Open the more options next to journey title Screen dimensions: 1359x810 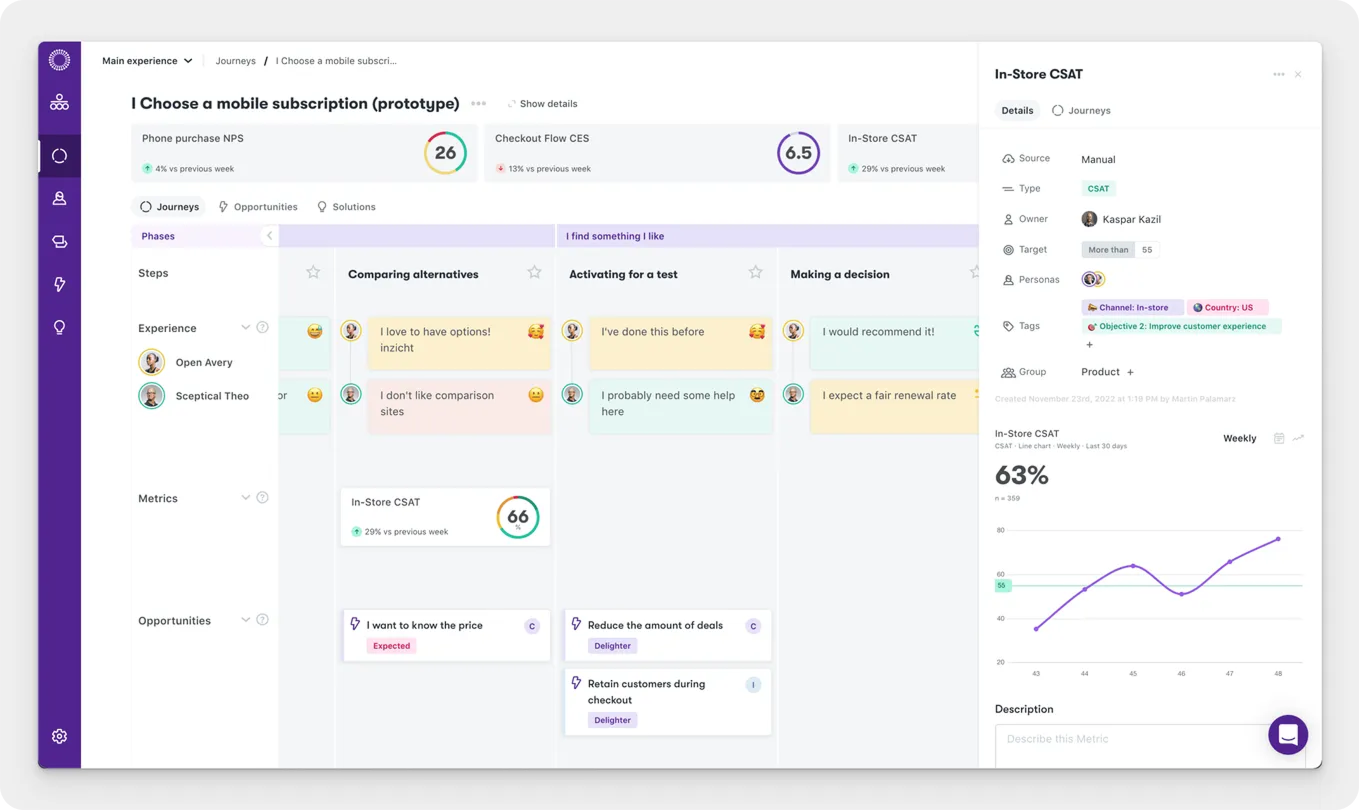[x=478, y=103]
